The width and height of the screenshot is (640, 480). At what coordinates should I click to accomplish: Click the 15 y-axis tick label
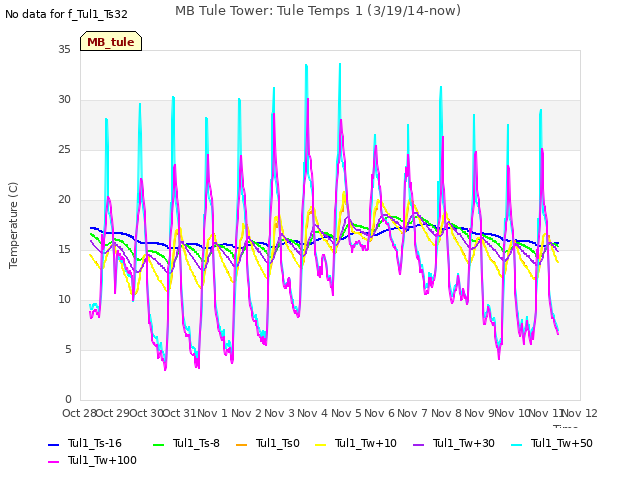(x=64, y=249)
